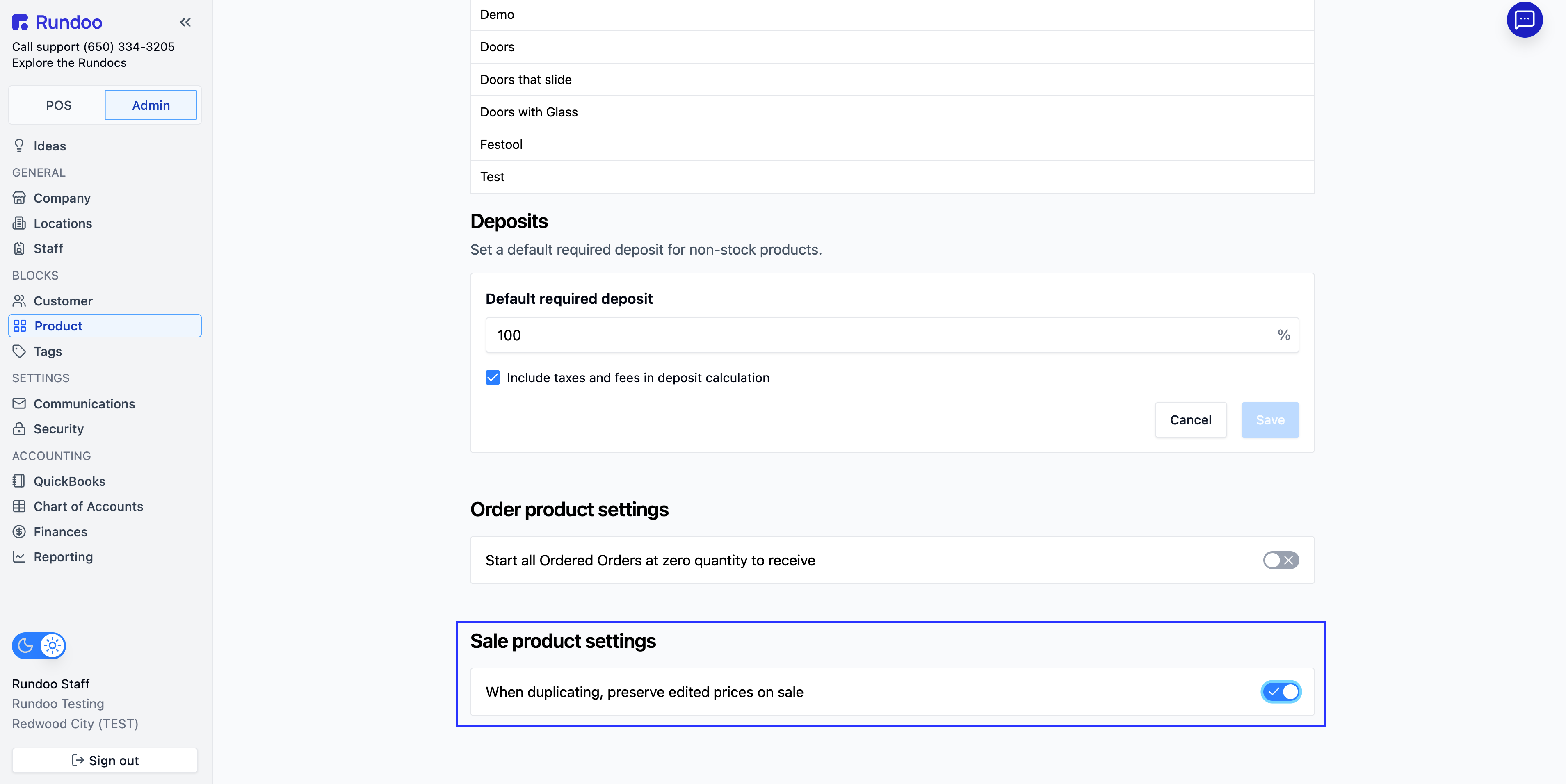Click the Staff badge icon
This screenshot has height=784, width=1566.
[19, 248]
